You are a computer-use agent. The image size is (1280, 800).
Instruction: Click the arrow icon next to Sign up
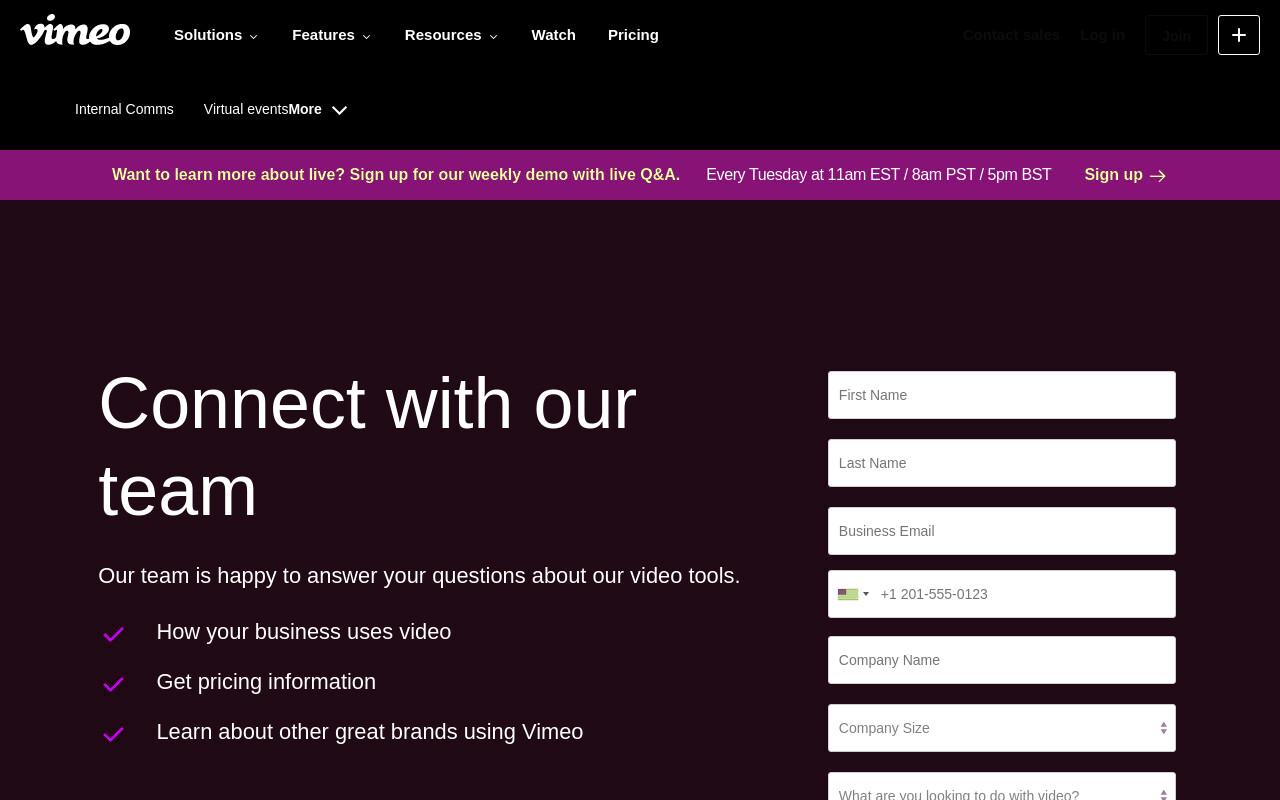click(x=1158, y=176)
